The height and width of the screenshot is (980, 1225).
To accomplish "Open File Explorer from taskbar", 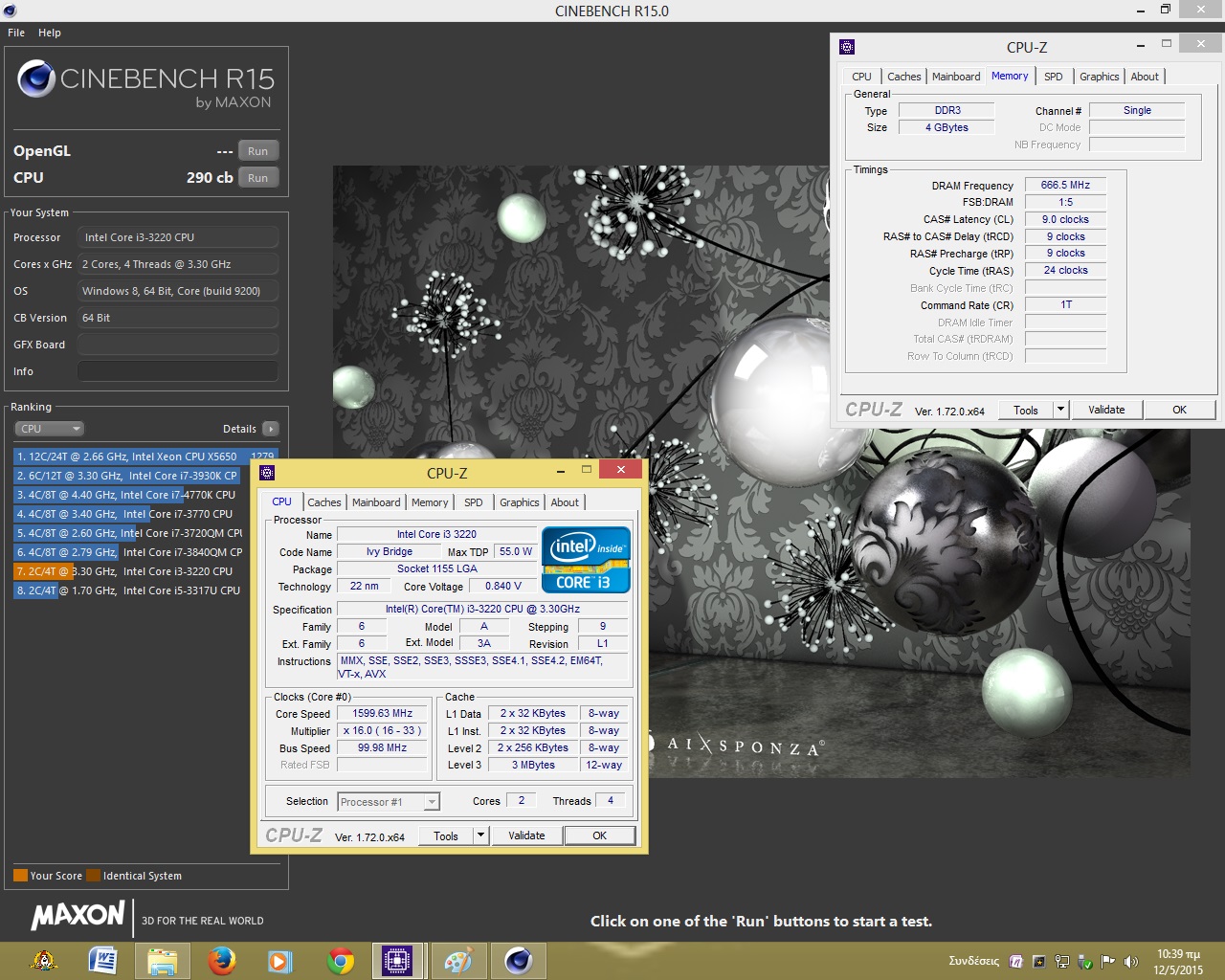I will (162, 960).
